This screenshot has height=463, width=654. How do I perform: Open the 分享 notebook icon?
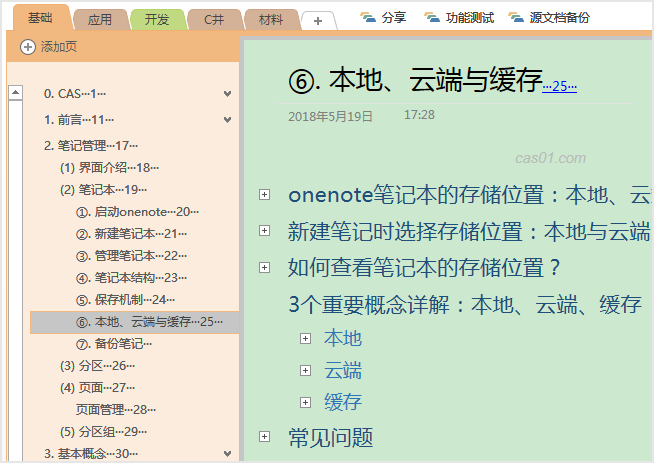point(368,18)
